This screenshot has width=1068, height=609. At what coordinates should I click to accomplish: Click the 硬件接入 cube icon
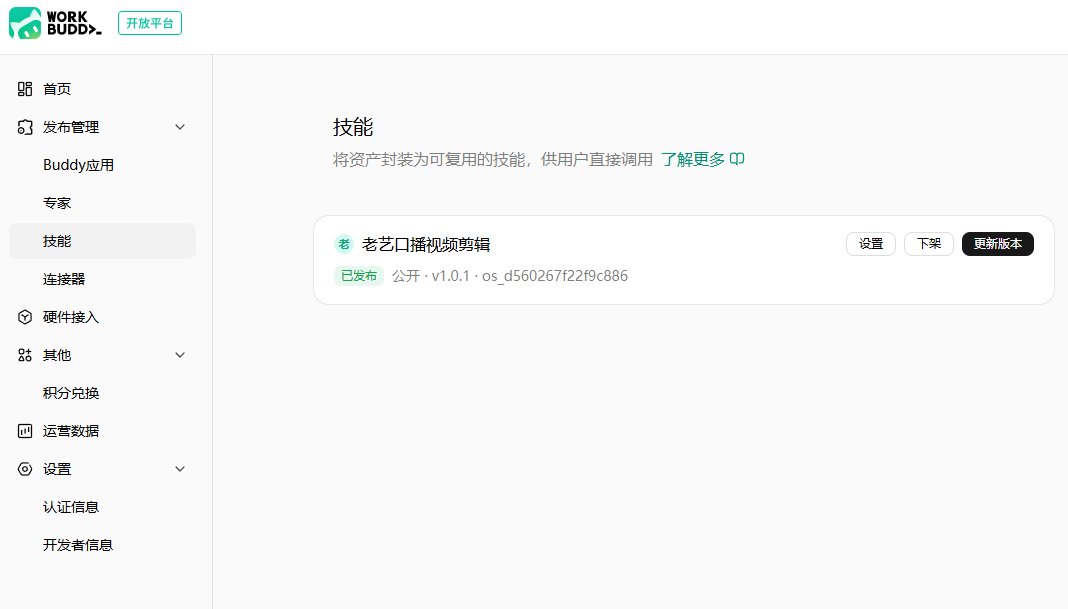click(x=25, y=317)
